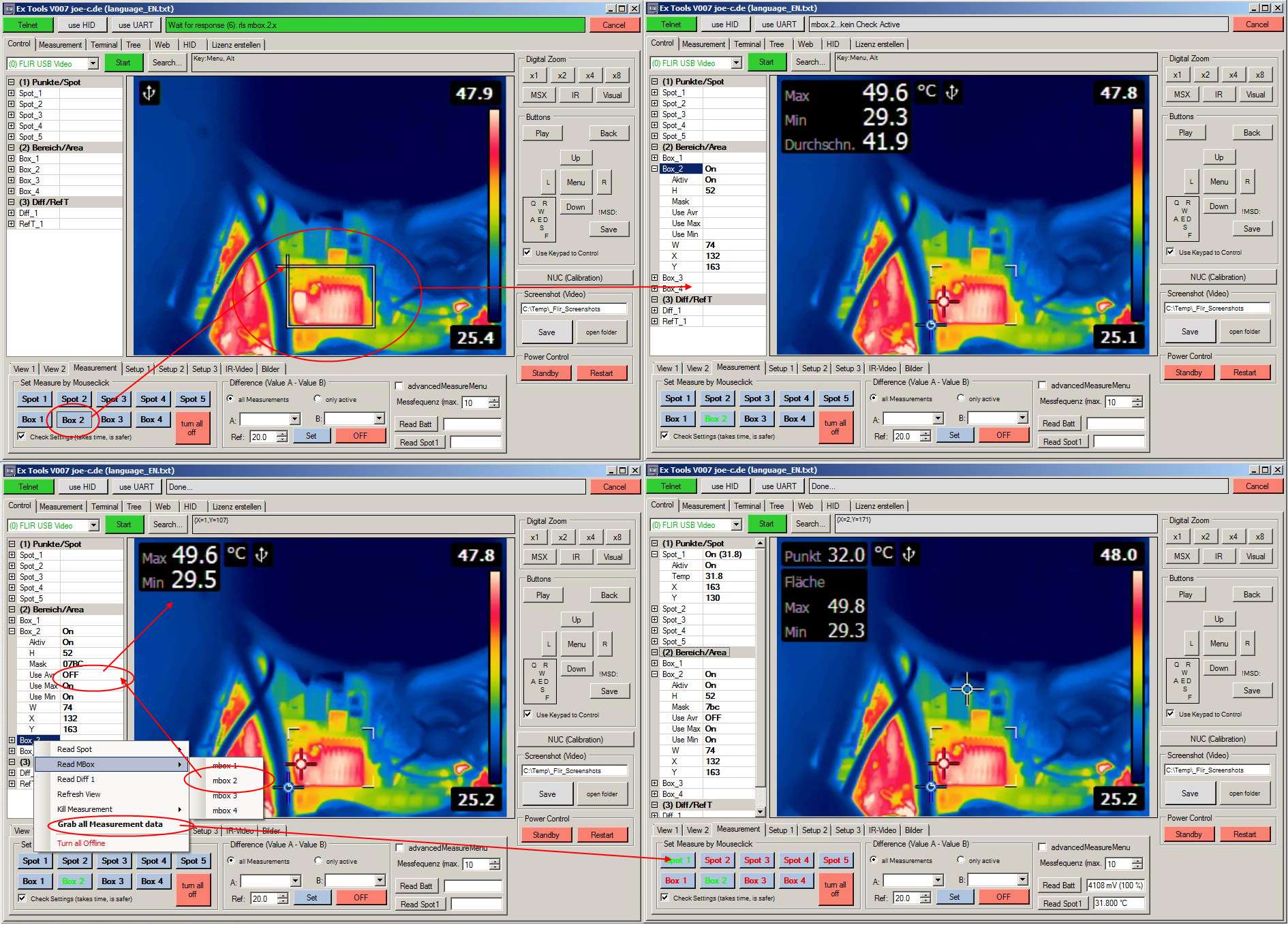1288x925 pixels.
Task: Click the red hot-spot crosshair in top-right thermal image
Action: 944,300
